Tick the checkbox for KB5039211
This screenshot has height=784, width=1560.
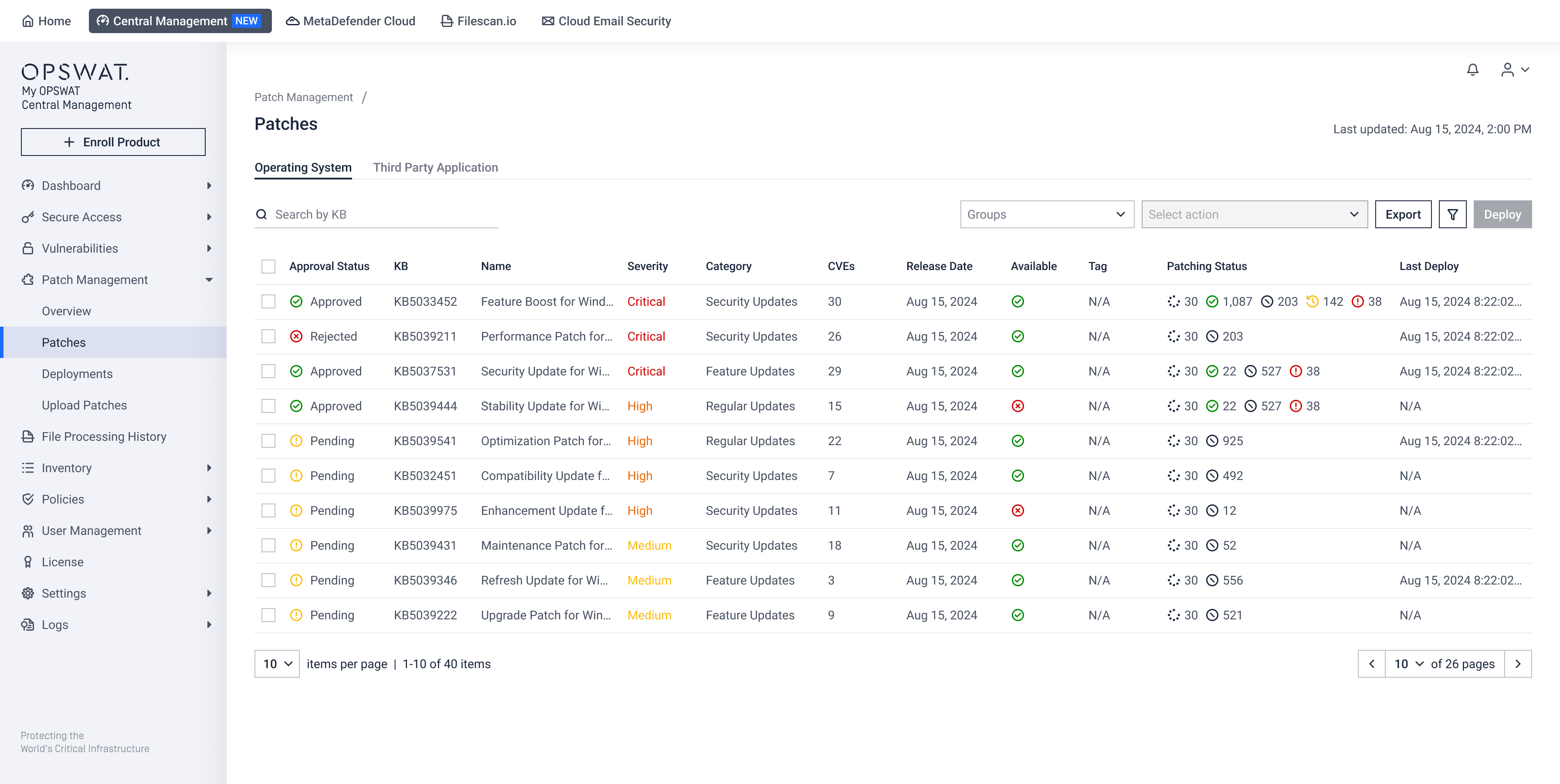(x=268, y=337)
